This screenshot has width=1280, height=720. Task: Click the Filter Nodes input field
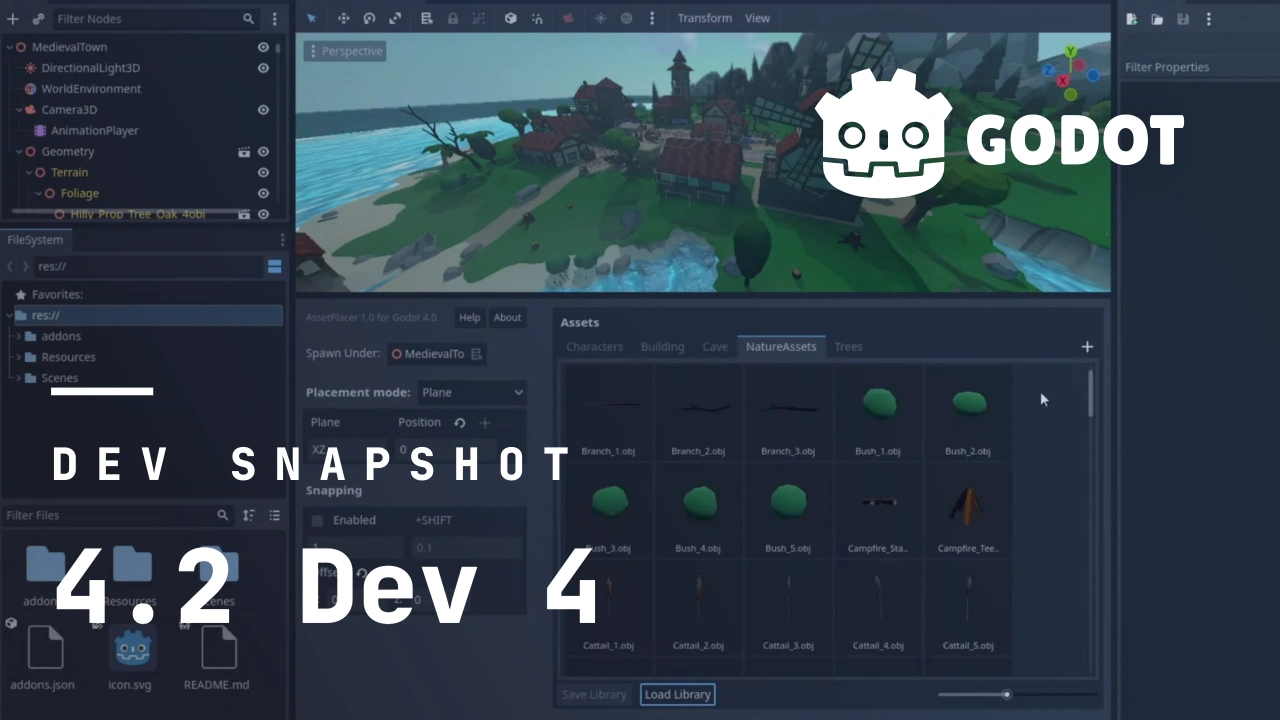155,19
